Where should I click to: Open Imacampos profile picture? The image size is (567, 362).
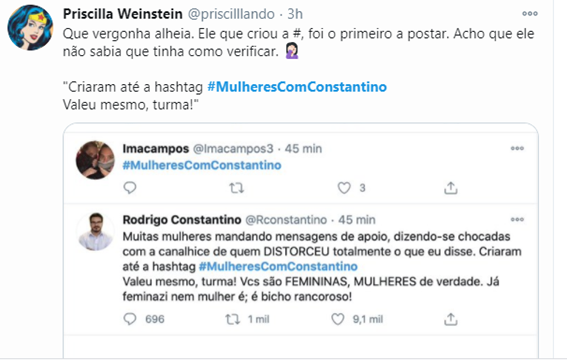coord(95,160)
